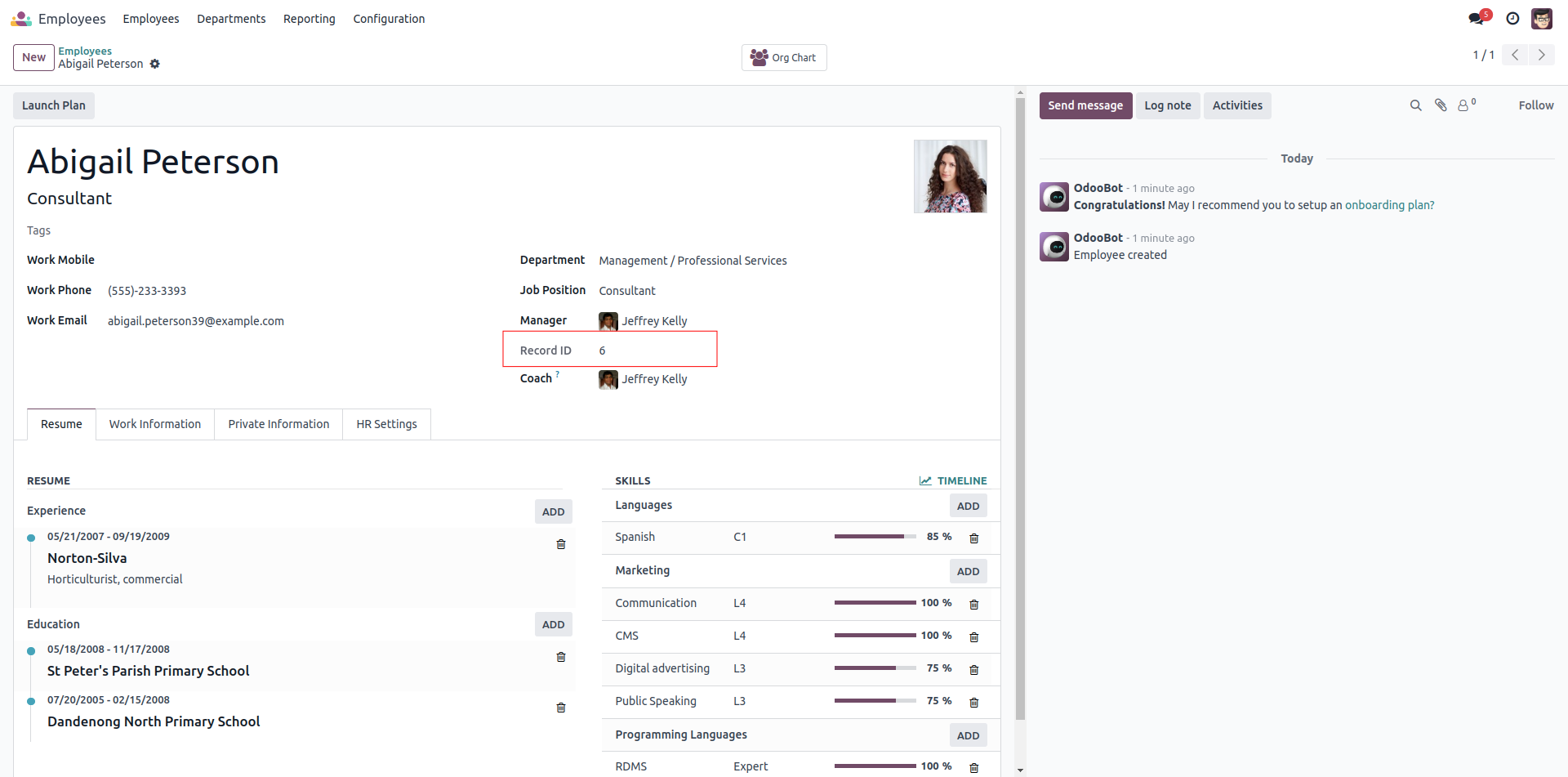Delete the Norton-Silva experience entry
Viewport: 1568px width, 777px height.
[x=561, y=544]
